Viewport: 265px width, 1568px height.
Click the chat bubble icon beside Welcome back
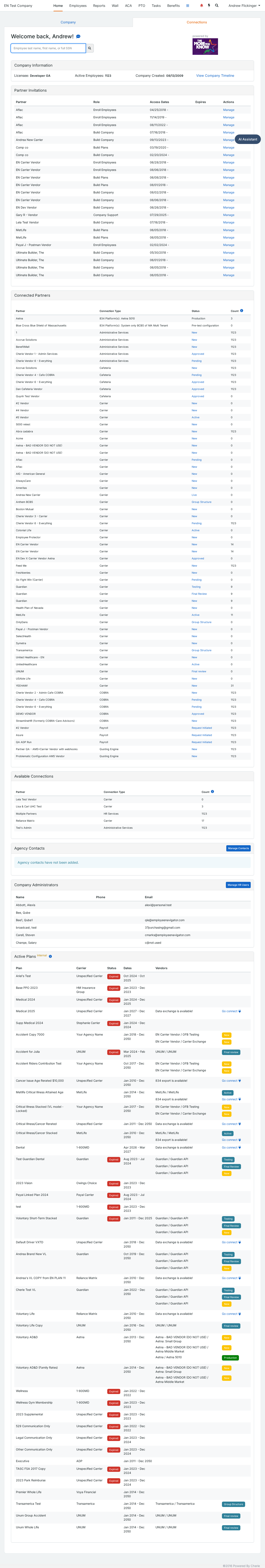(78, 37)
